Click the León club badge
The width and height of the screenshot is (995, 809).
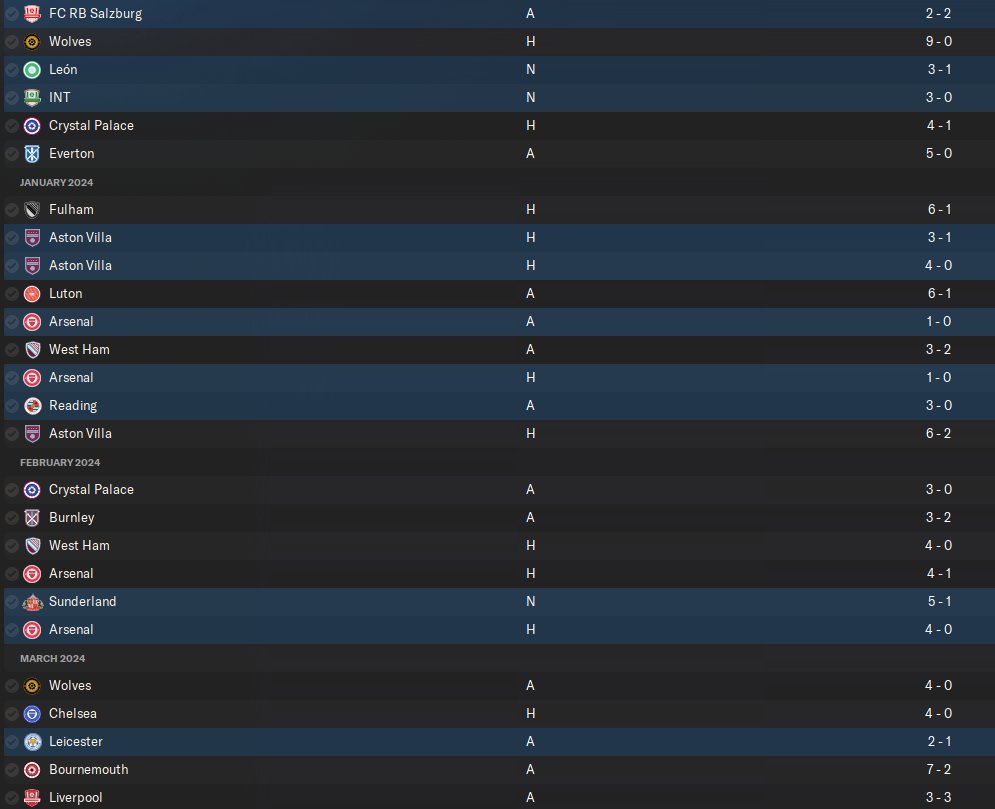[32, 70]
